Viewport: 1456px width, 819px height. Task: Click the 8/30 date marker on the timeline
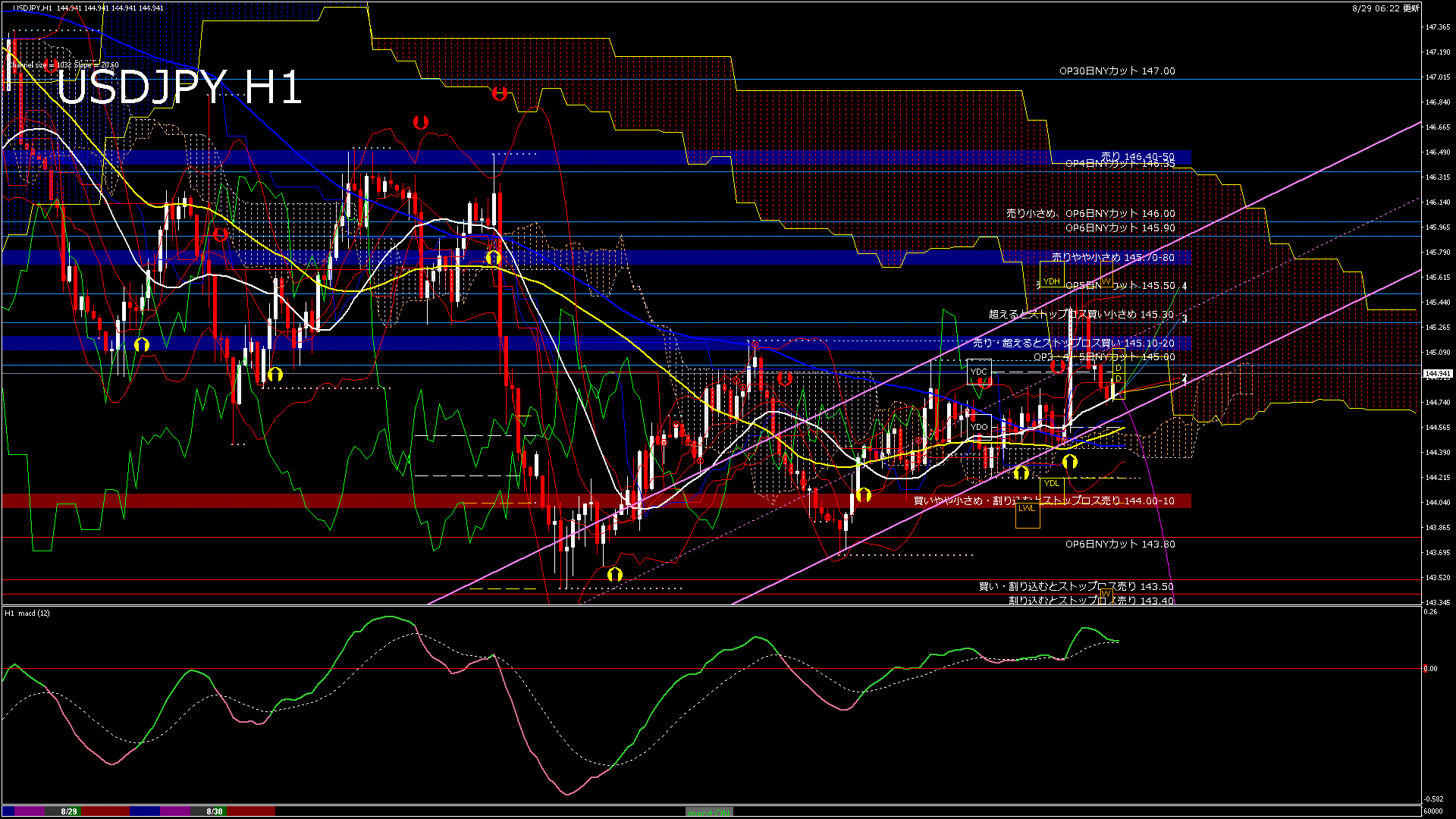[215, 811]
